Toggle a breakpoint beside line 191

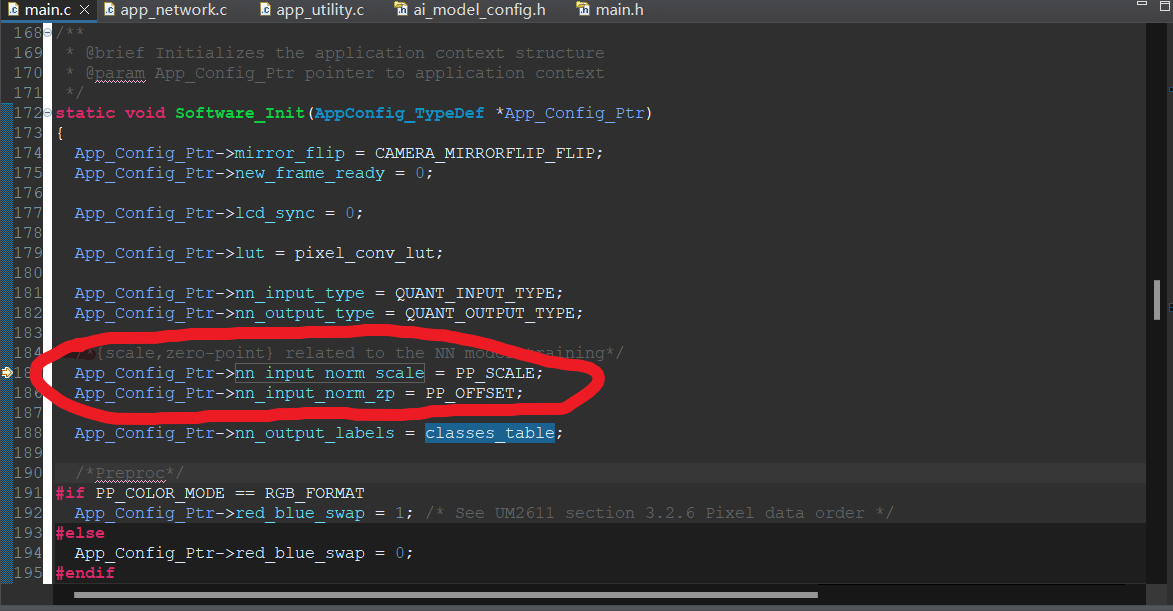pos(8,493)
